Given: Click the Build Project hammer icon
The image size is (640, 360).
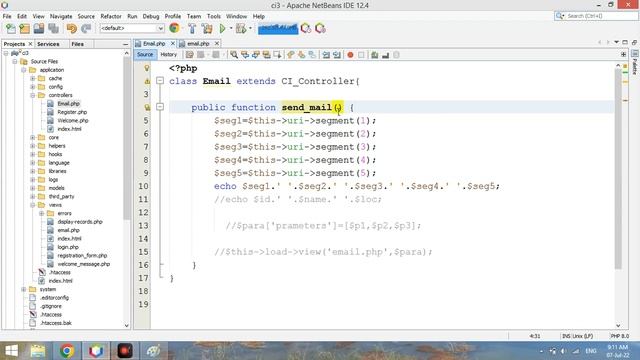Looking at the screenshot, I should (192, 29).
